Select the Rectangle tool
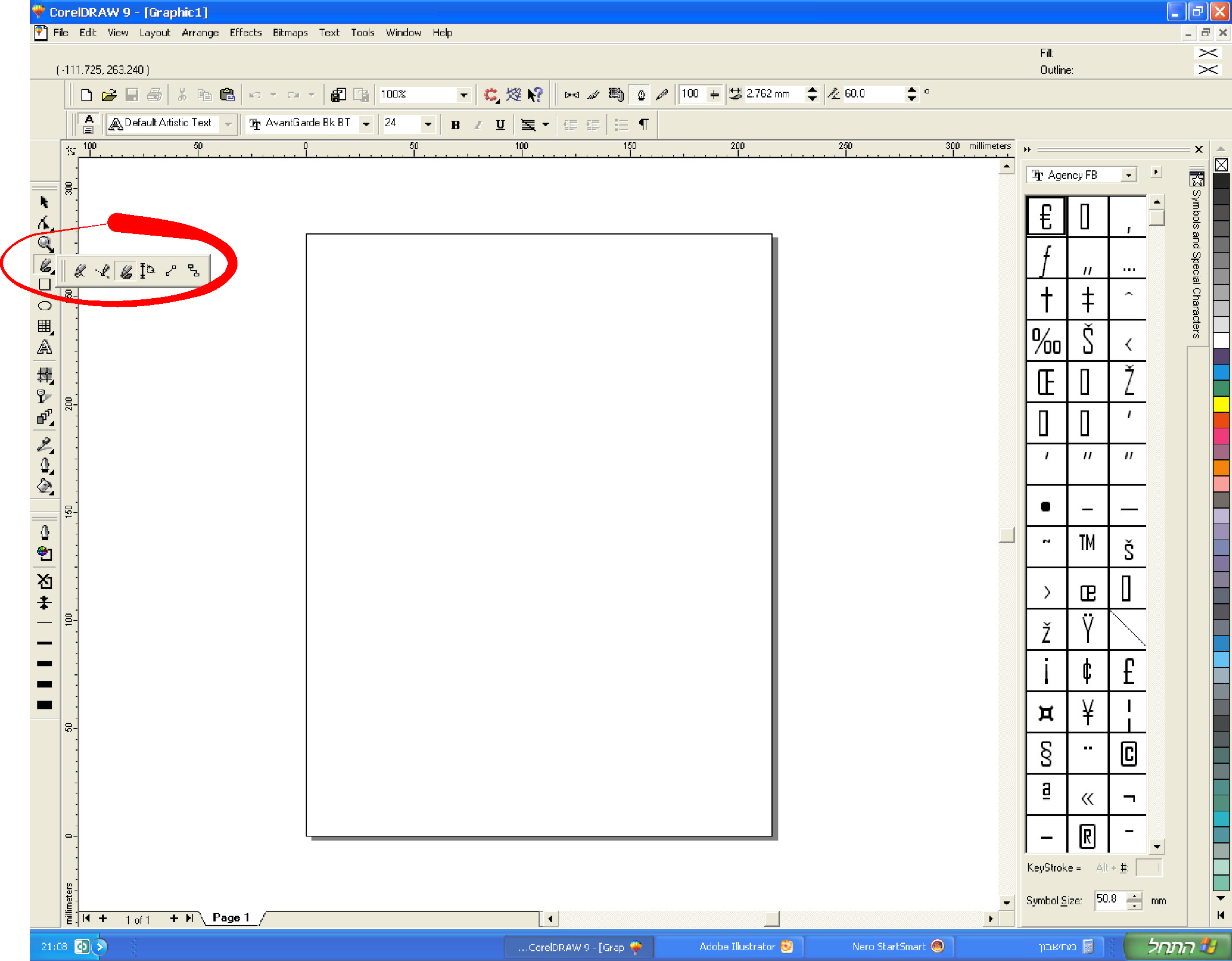 tap(45, 284)
